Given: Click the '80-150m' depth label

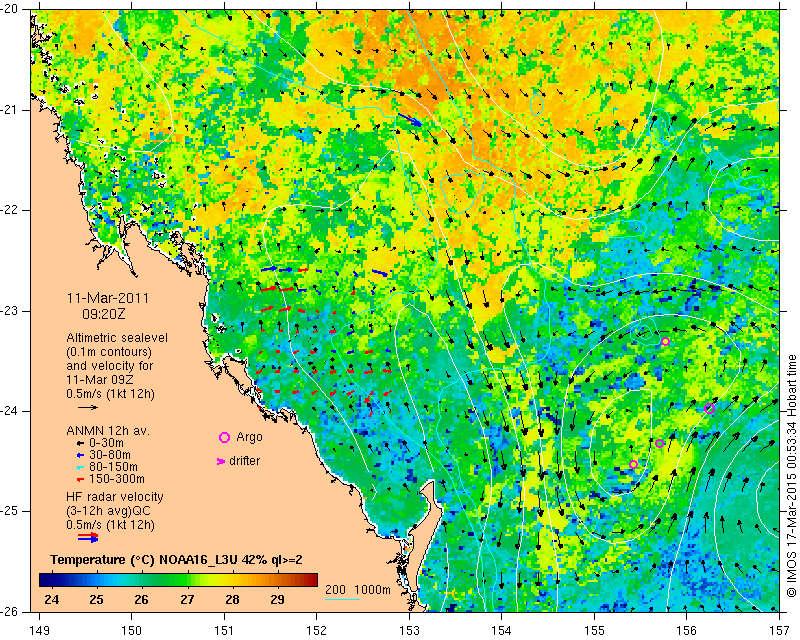Looking at the screenshot, I should 113,467.
